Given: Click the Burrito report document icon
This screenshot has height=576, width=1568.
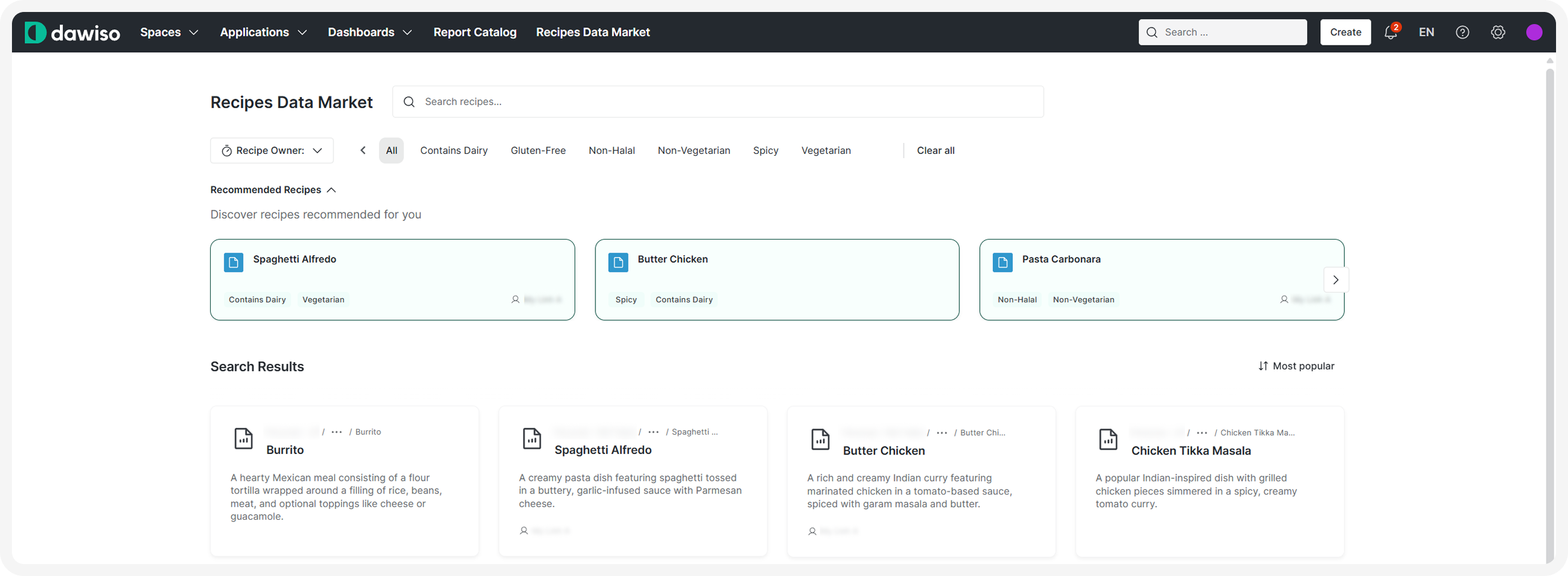Looking at the screenshot, I should [244, 438].
